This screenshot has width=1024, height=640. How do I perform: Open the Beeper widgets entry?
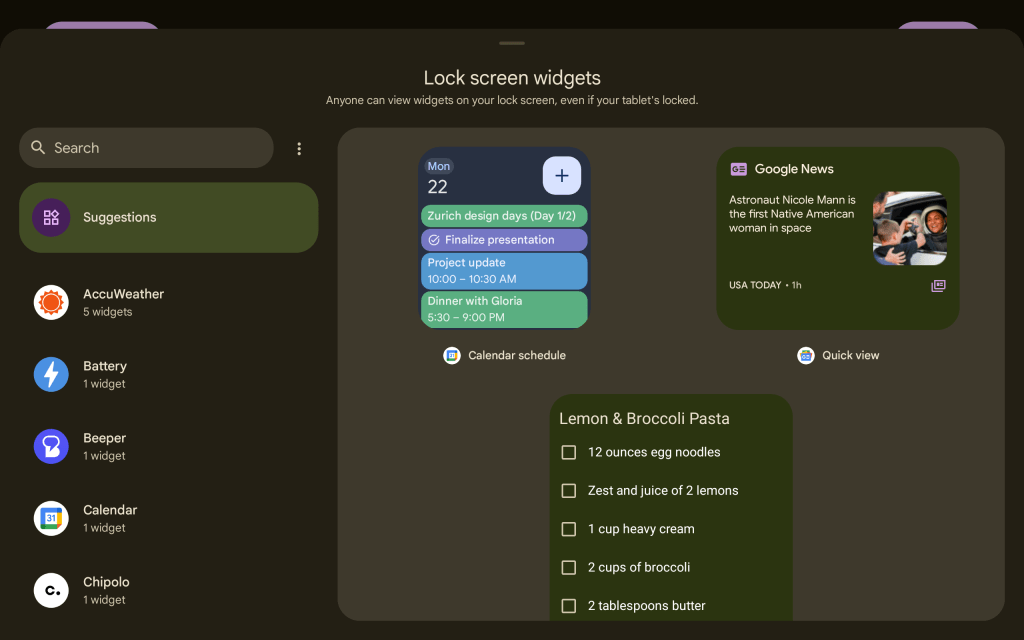(104, 446)
